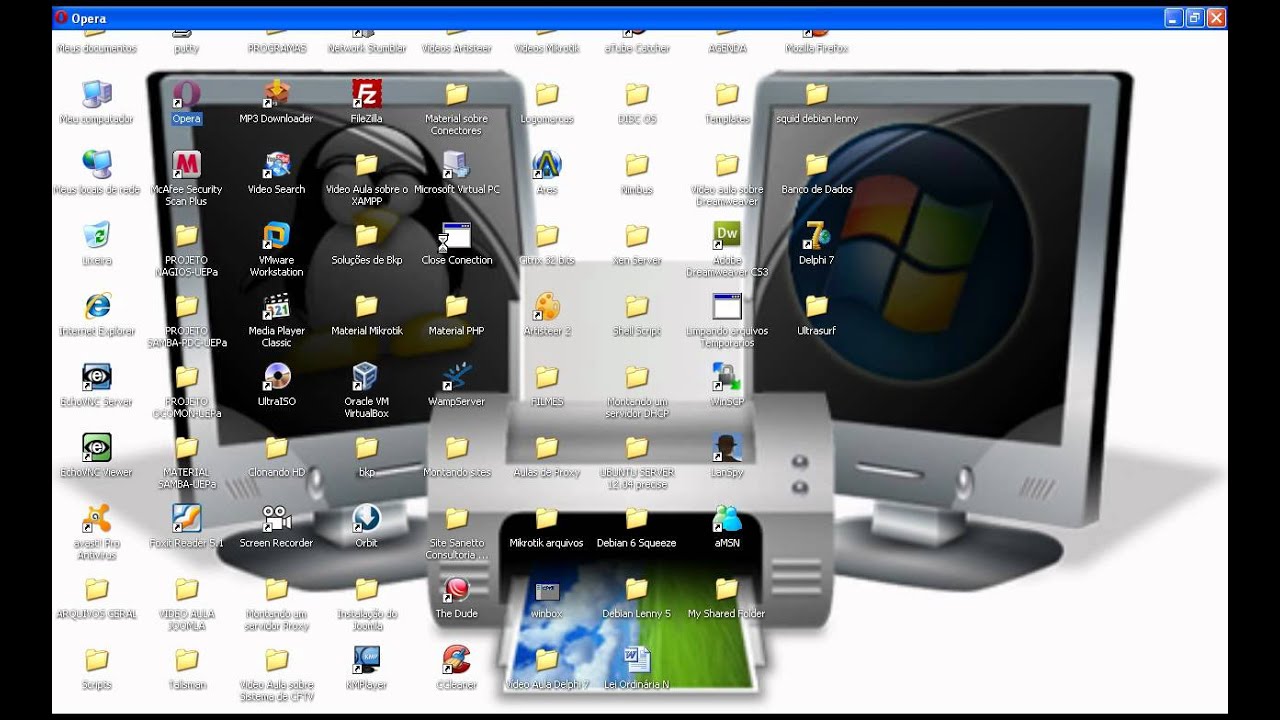Open ARQUIVOS GERAL folder

(97, 591)
